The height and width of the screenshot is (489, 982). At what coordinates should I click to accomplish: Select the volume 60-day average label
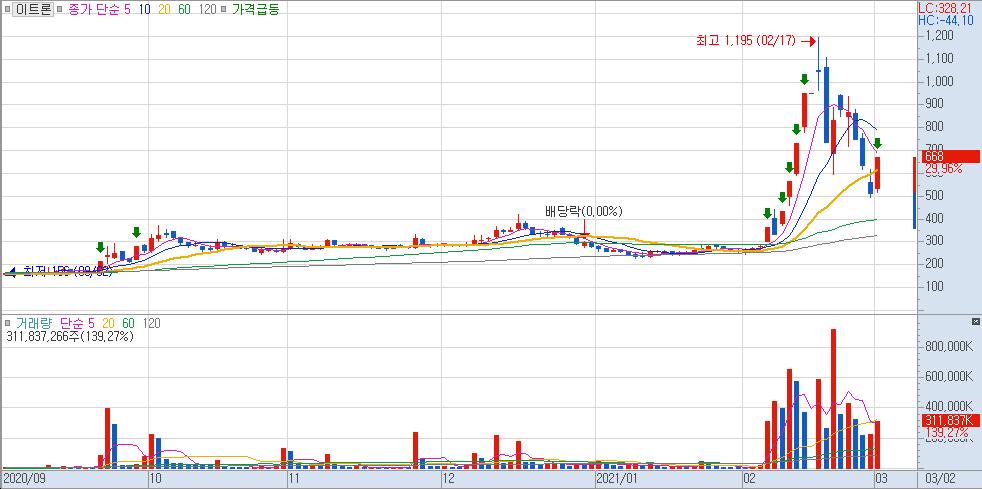(128, 323)
